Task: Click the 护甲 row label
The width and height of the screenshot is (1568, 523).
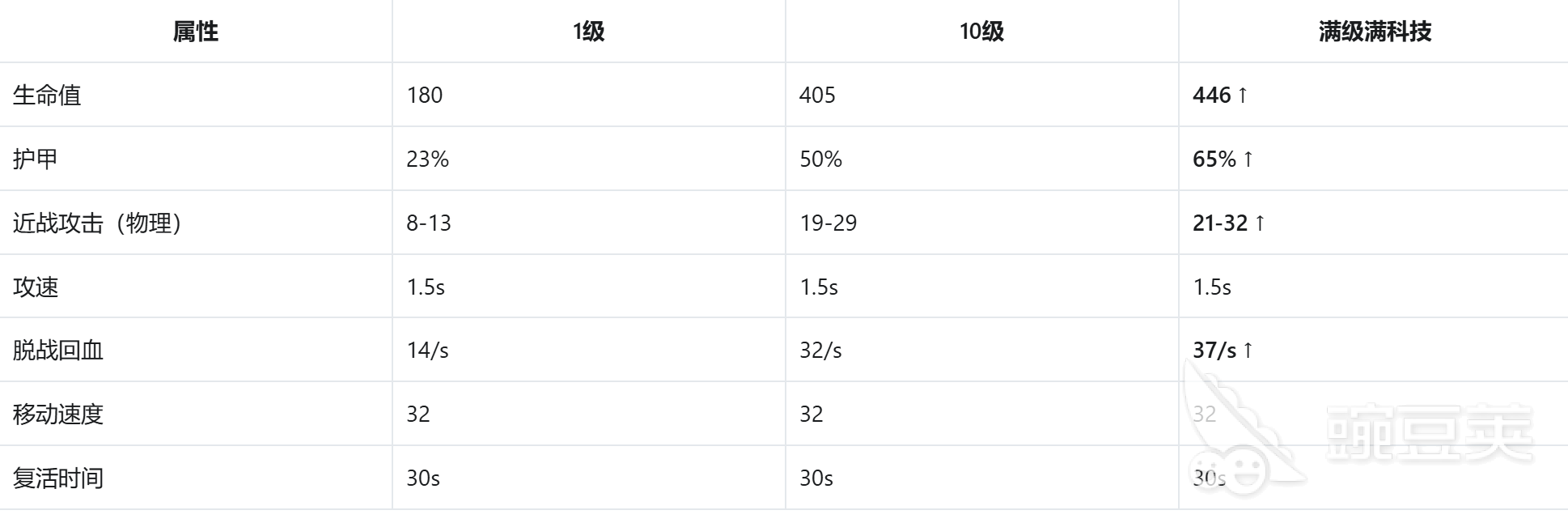Action: (x=36, y=159)
